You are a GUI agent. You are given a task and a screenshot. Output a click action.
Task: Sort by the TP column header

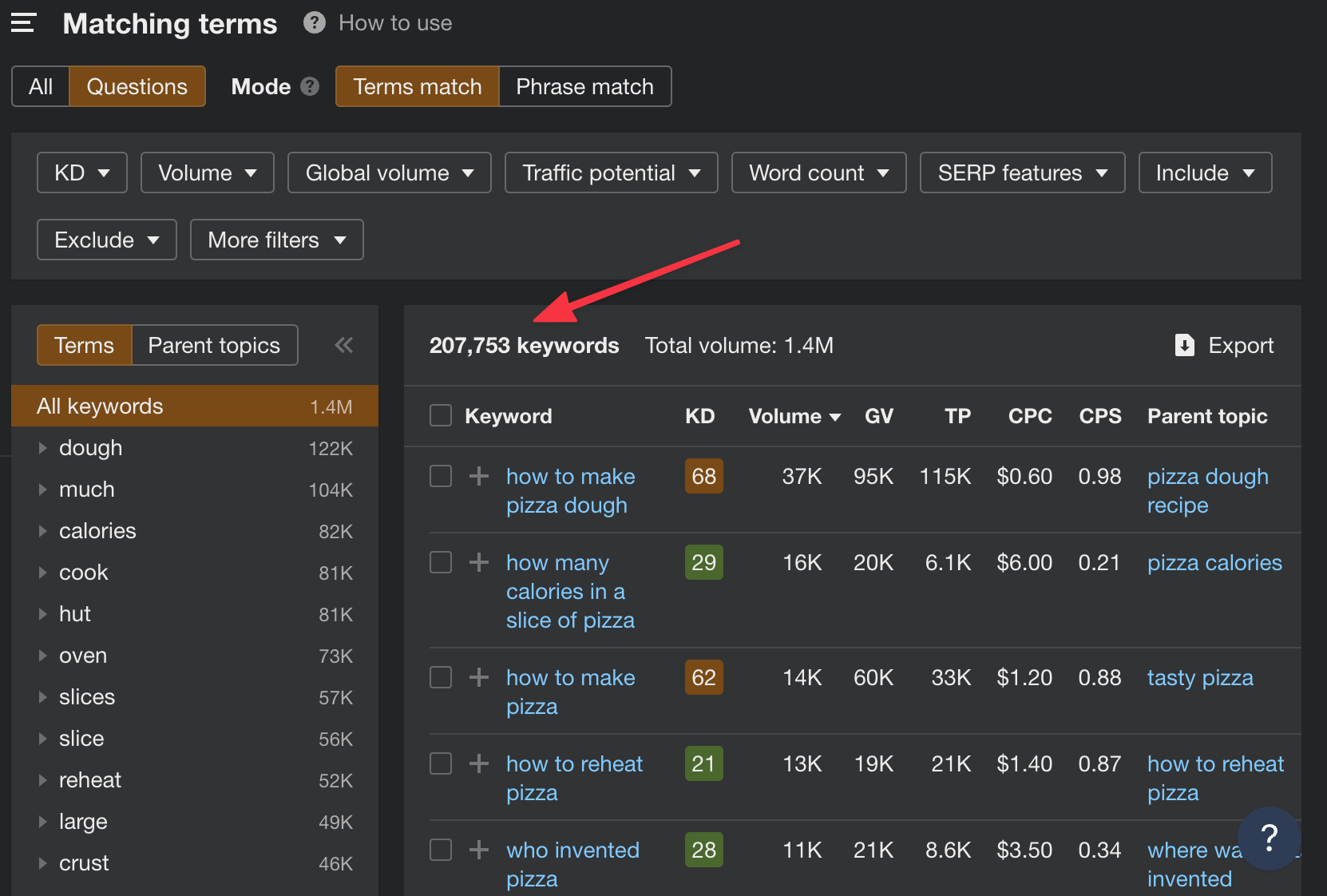[x=957, y=416]
